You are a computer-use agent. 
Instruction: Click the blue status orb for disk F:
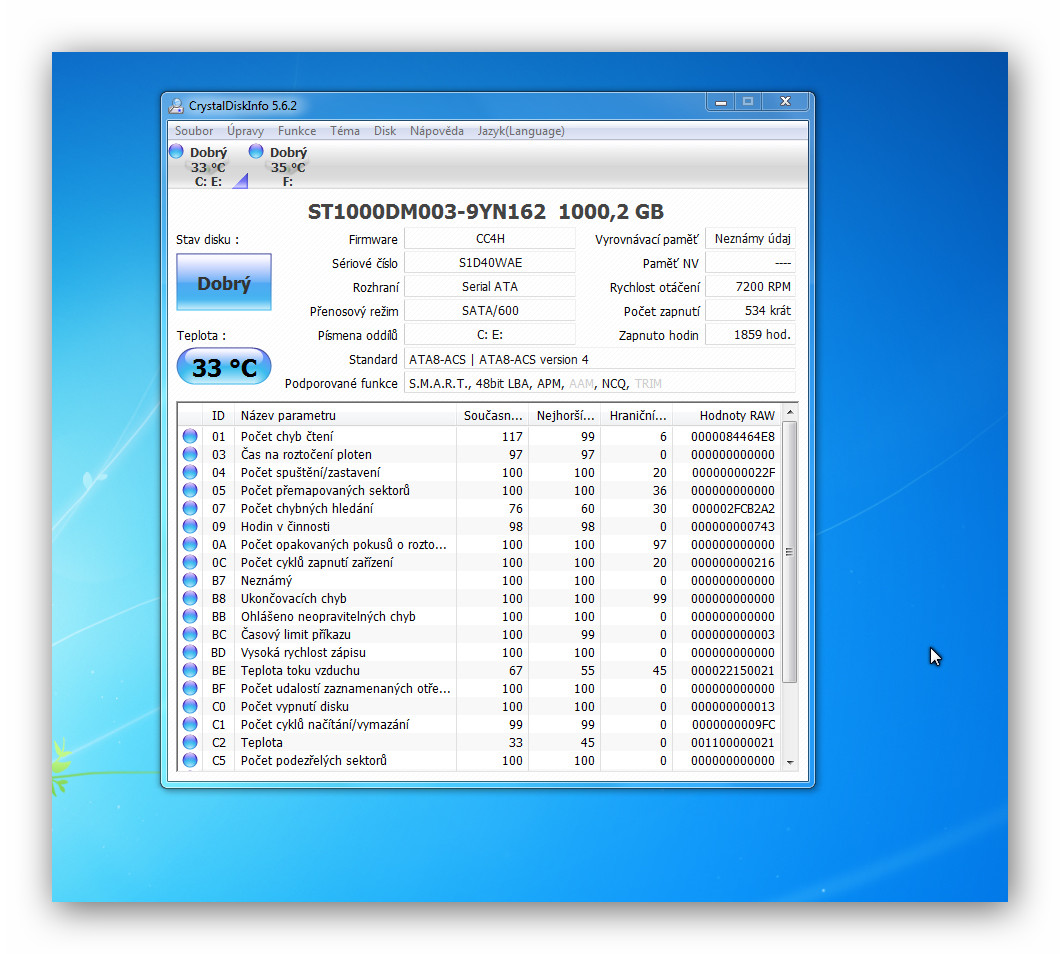pyautogui.click(x=256, y=151)
